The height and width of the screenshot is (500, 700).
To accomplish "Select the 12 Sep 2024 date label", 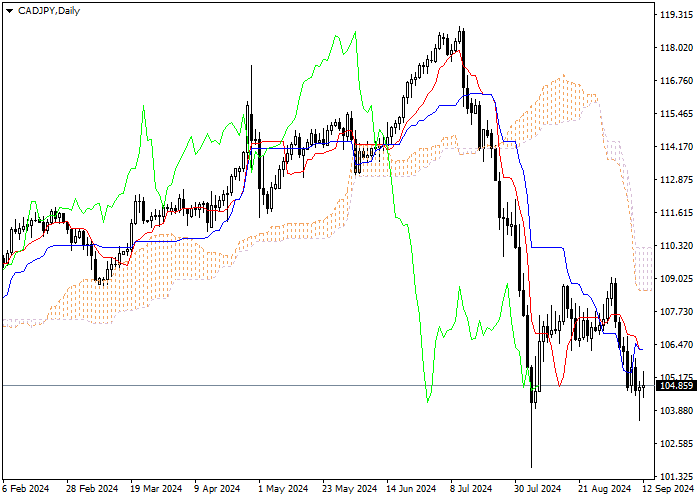I will 668,489.
